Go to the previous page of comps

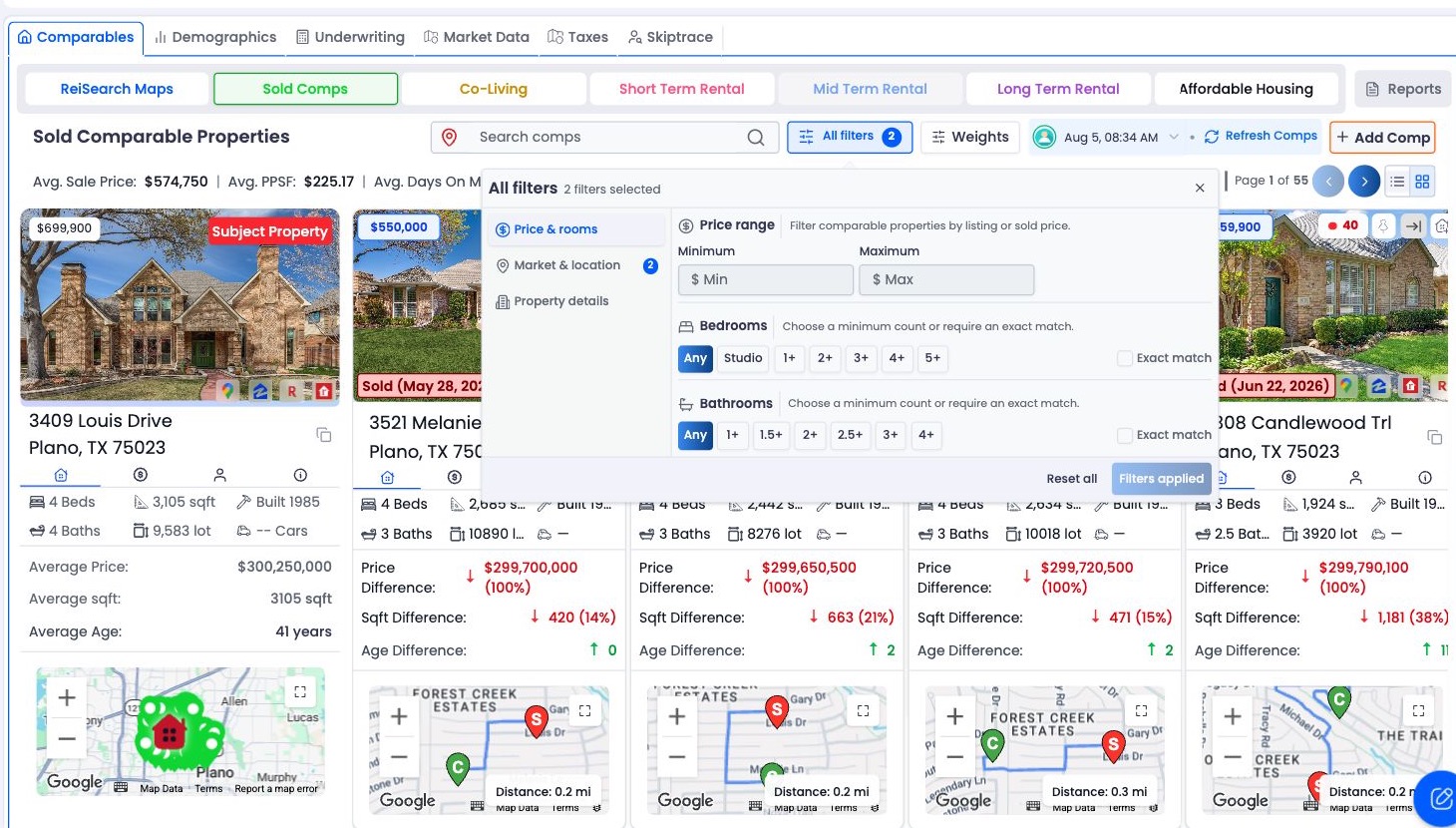(1328, 181)
